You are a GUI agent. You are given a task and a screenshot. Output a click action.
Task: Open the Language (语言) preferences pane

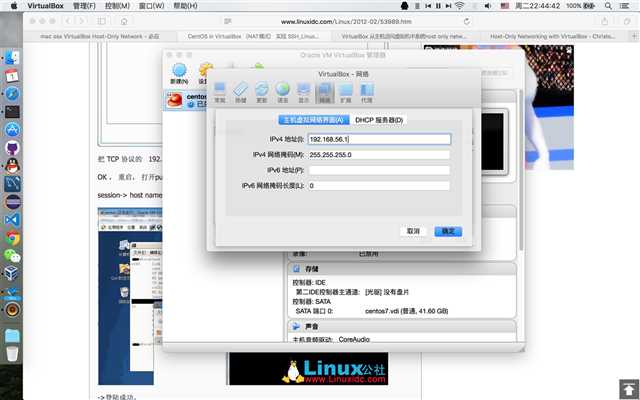(282, 93)
